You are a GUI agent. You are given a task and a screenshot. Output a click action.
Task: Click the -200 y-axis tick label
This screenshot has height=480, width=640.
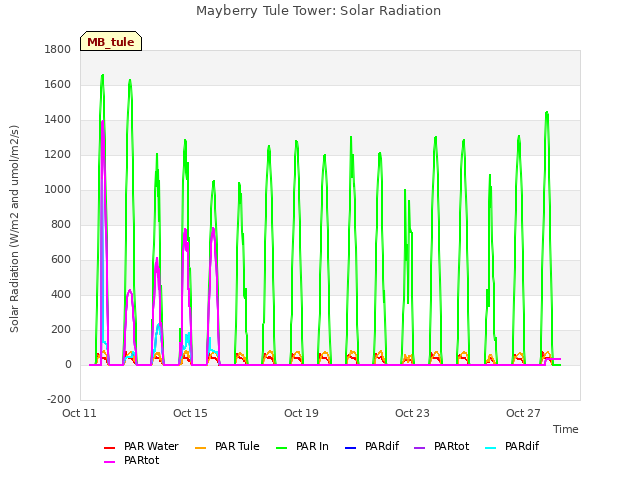tap(59, 400)
